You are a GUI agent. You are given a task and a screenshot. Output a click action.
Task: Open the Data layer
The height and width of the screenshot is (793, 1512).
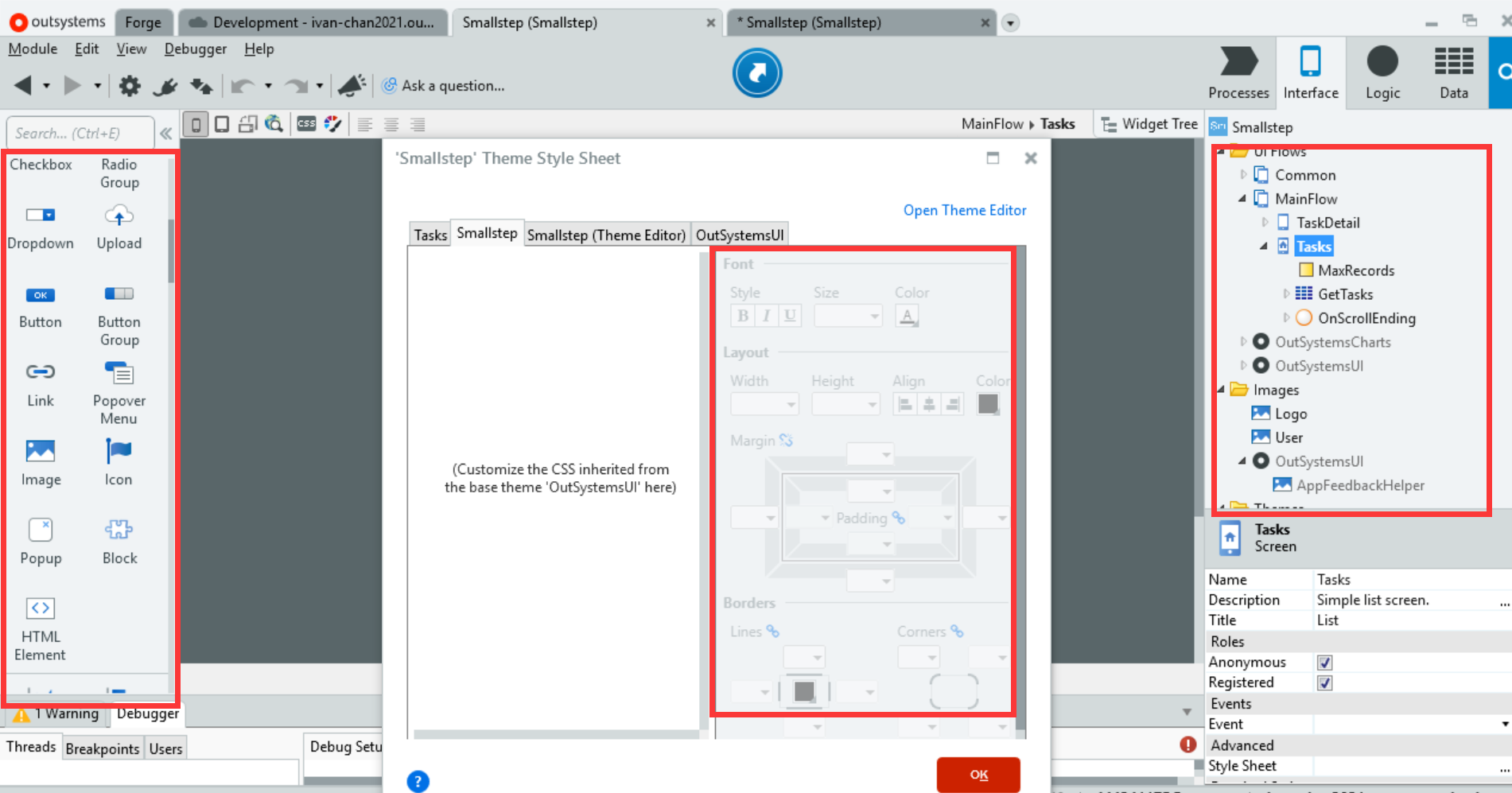click(1454, 73)
